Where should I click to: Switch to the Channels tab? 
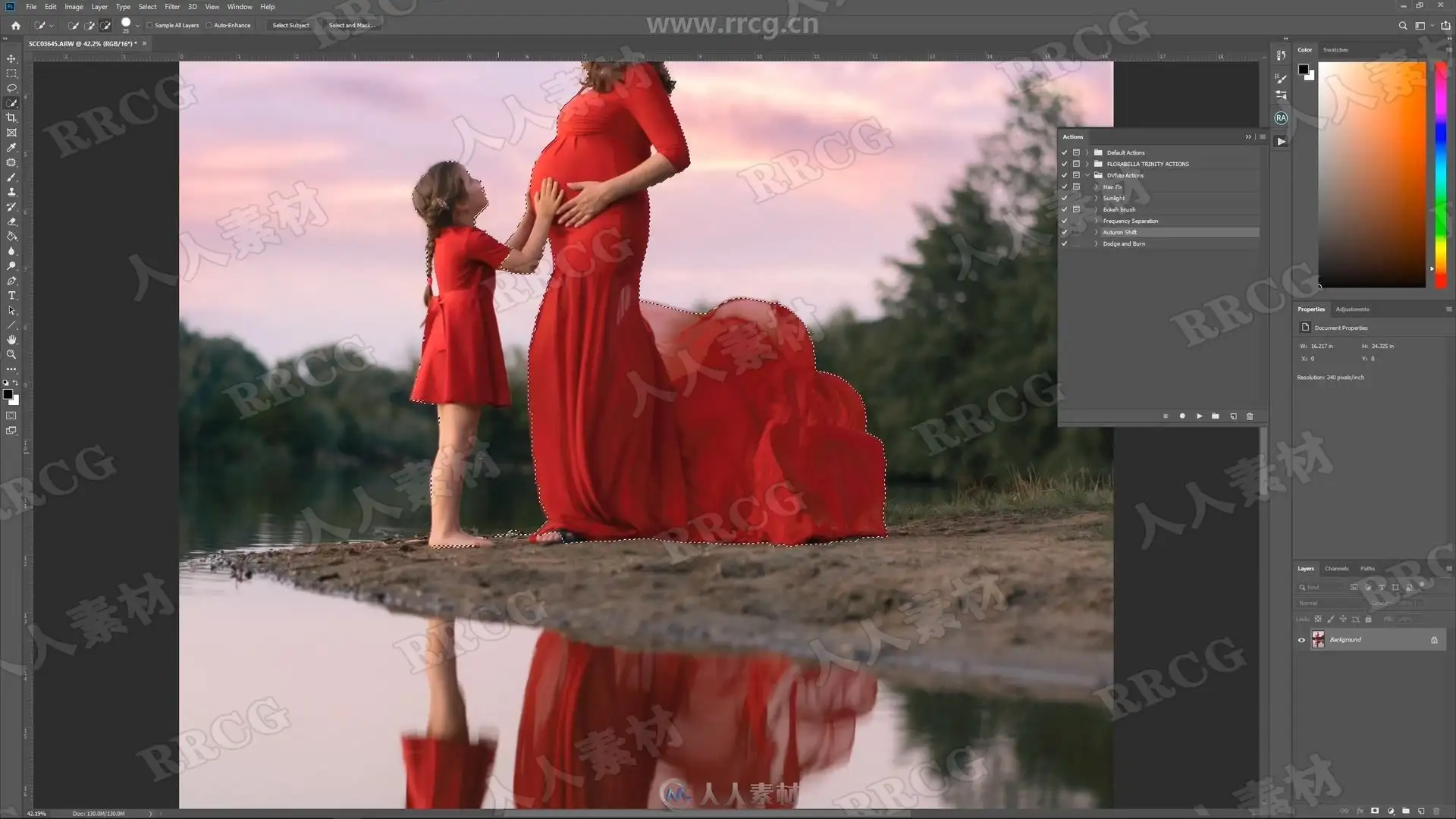[1336, 569]
